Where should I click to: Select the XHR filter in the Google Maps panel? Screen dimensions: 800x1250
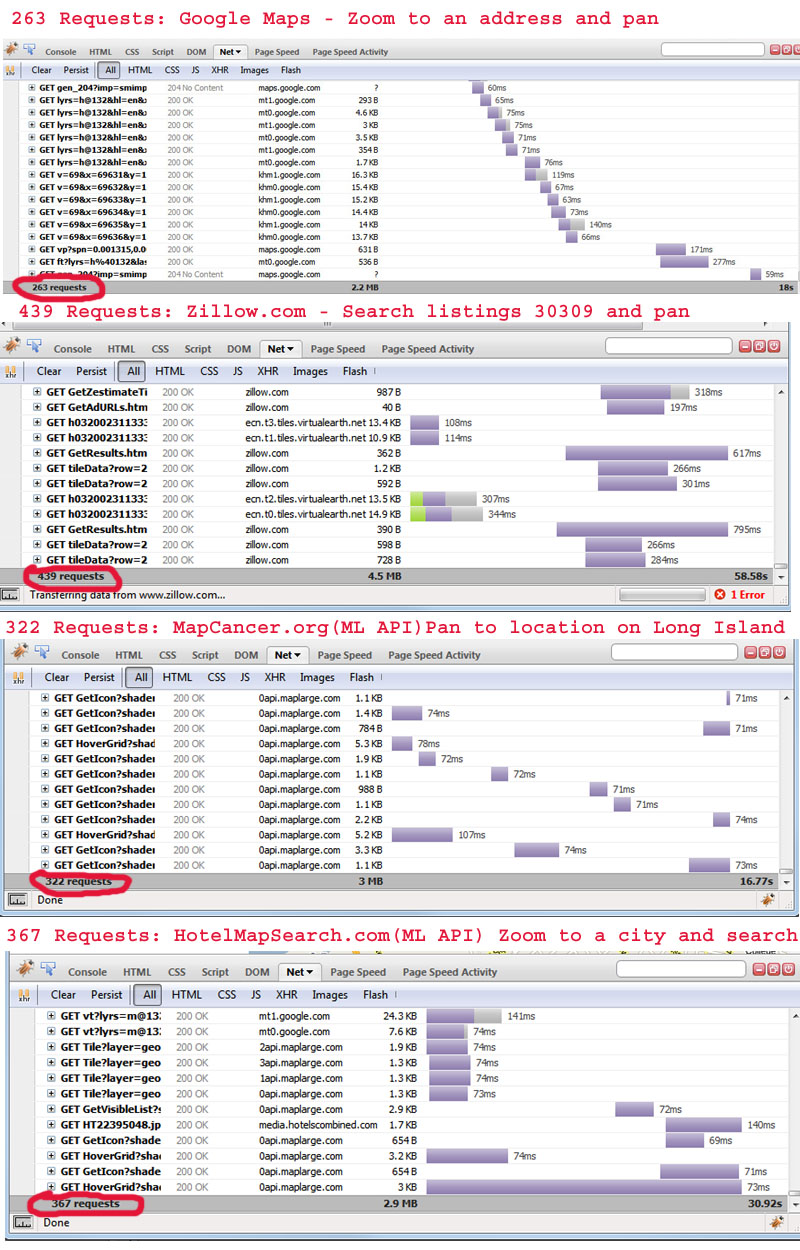[x=221, y=71]
